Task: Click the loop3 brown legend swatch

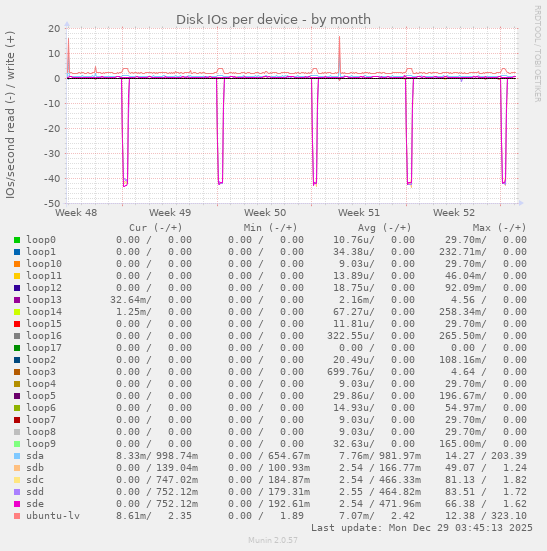Action: (17, 372)
